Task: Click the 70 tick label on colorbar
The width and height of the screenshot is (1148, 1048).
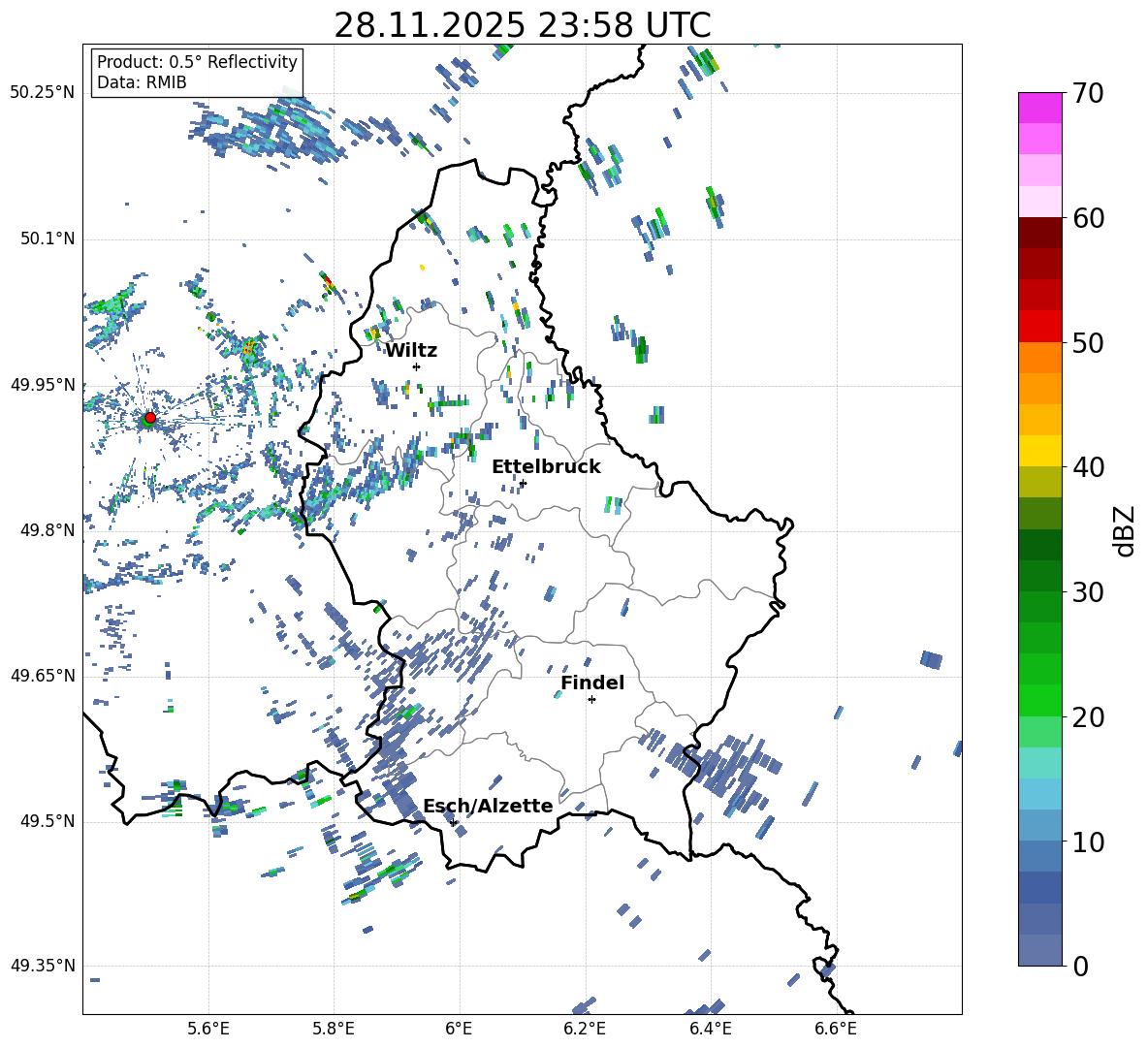Action: tap(1087, 94)
